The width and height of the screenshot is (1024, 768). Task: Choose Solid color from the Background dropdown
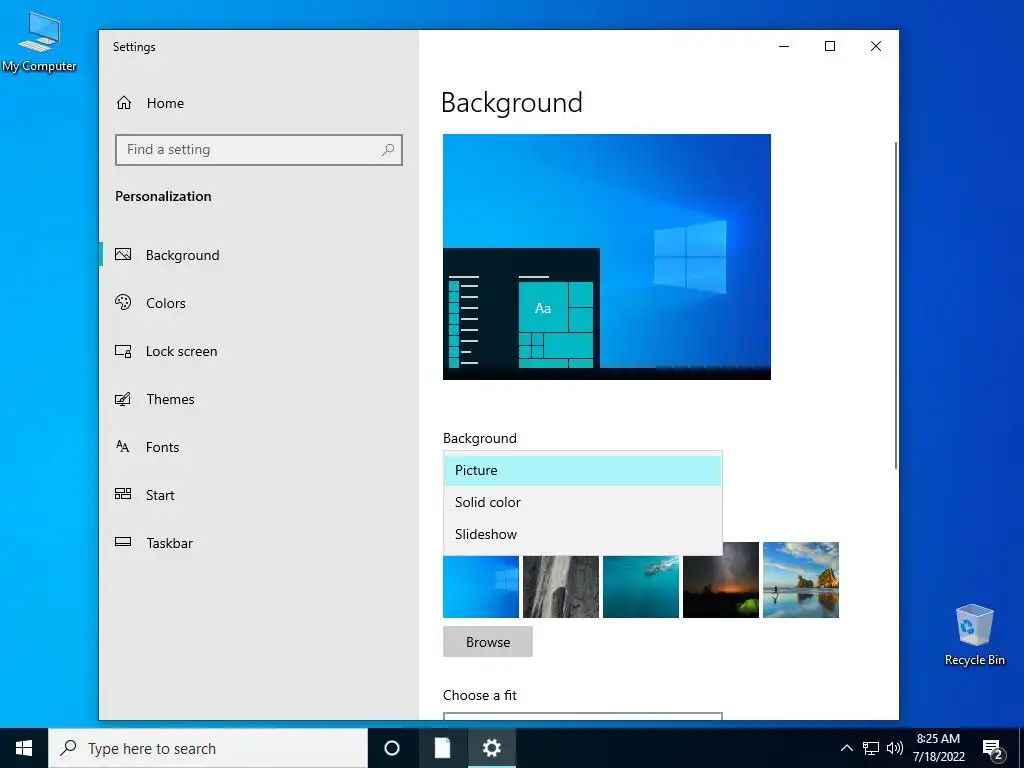[x=582, y=502]
